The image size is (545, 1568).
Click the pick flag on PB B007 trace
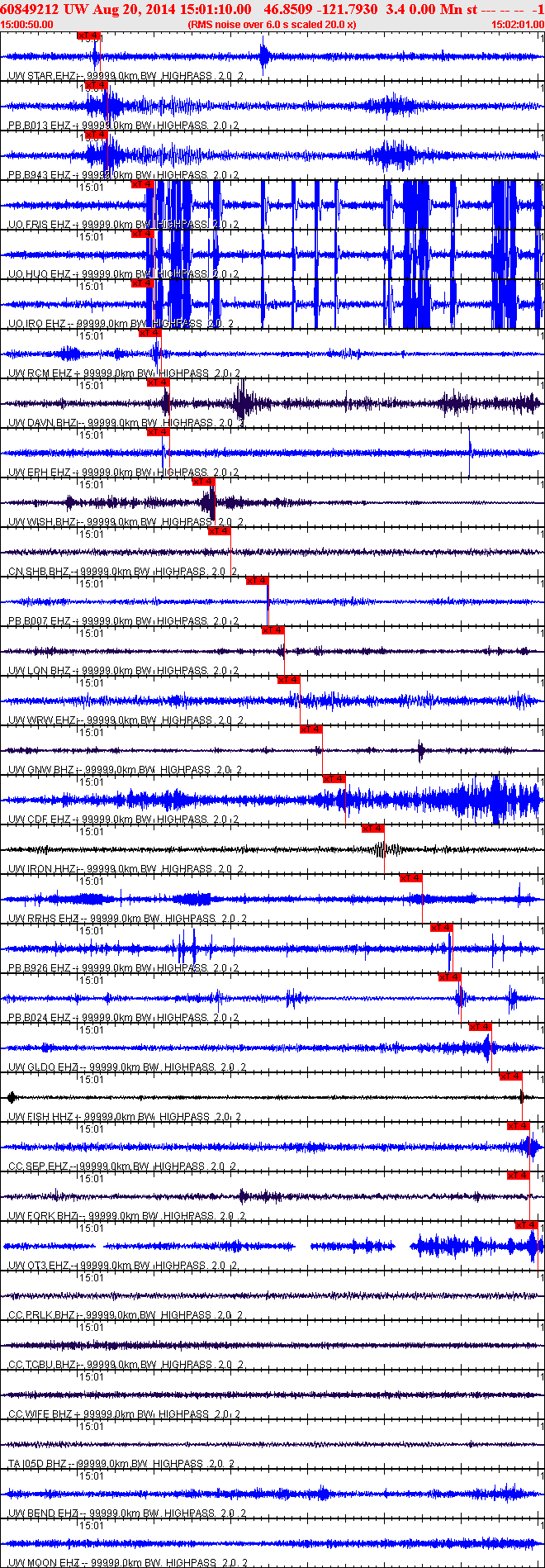258,581
